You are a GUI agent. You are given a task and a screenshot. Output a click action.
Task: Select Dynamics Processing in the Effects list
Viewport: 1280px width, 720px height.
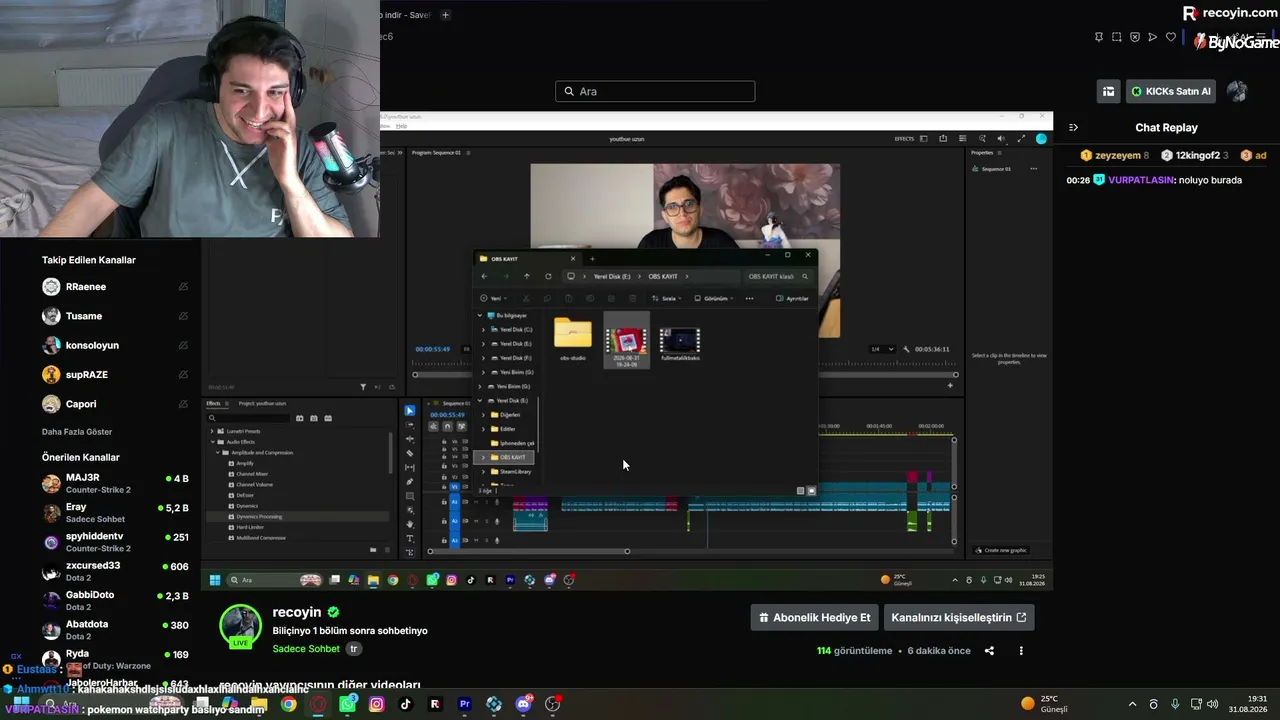(x=259, y=517)
